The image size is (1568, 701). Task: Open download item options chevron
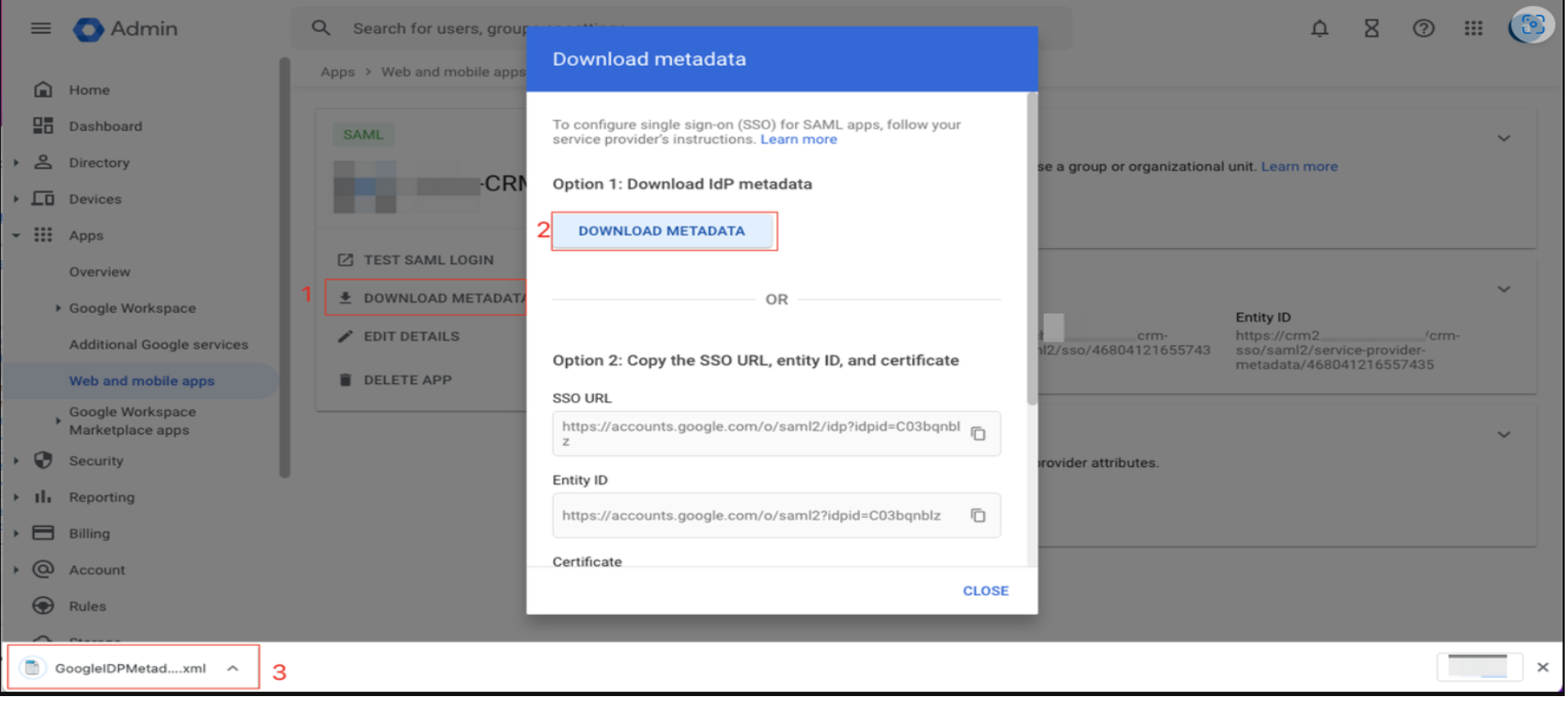233,668
